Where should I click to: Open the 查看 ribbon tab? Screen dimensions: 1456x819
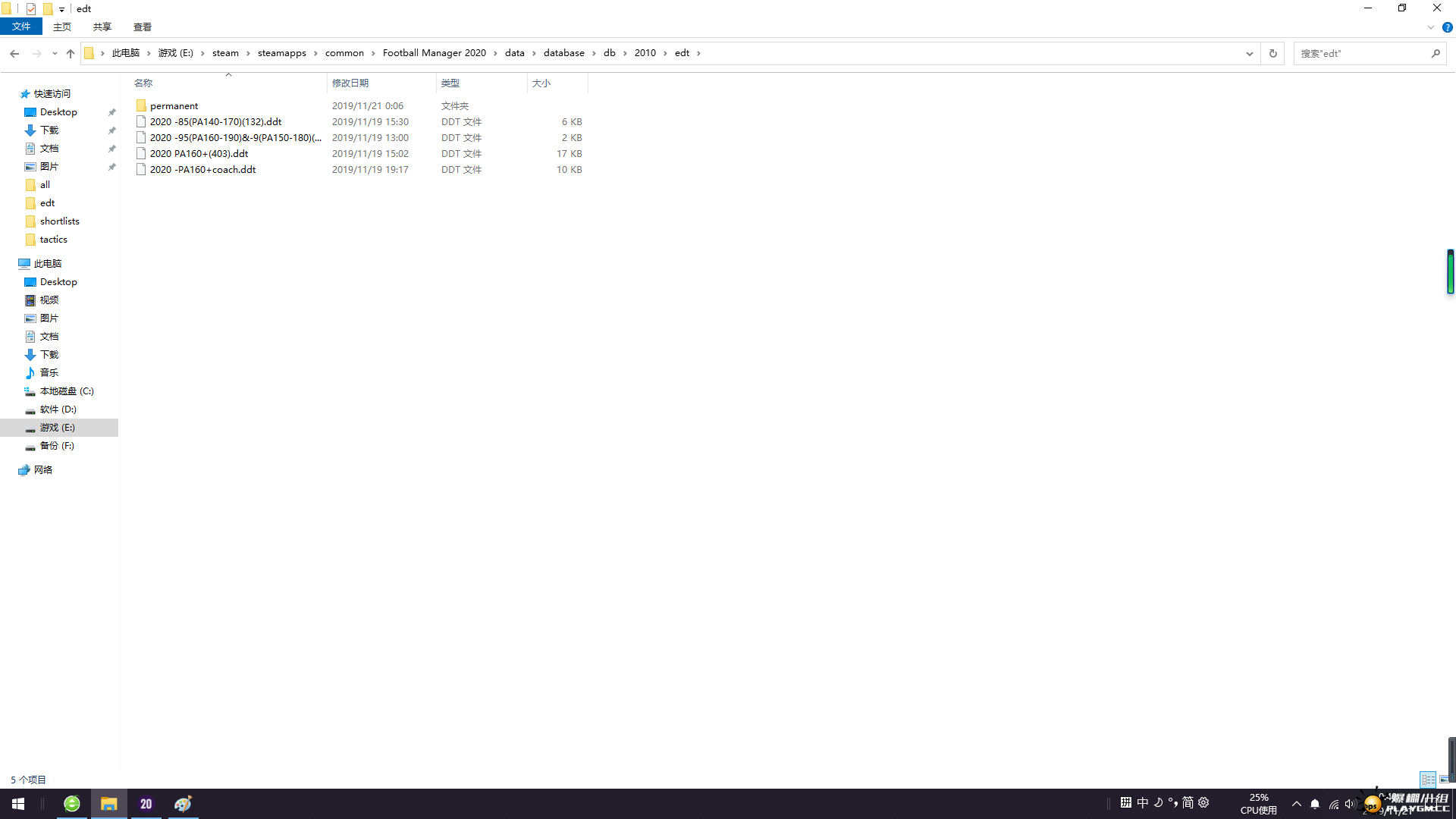point(143,27)
